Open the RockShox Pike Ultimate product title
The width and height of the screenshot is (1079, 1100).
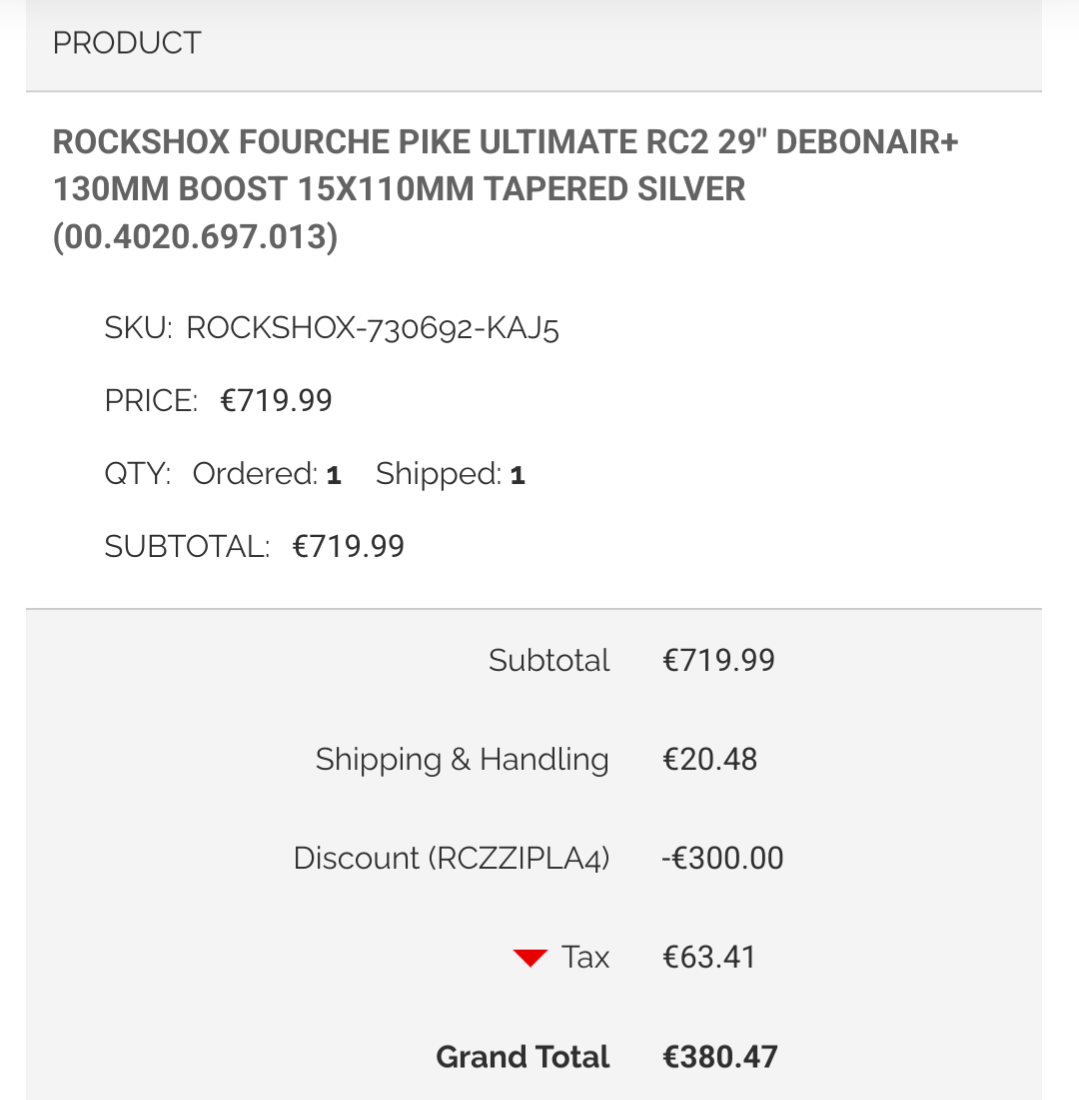point(505,190)
